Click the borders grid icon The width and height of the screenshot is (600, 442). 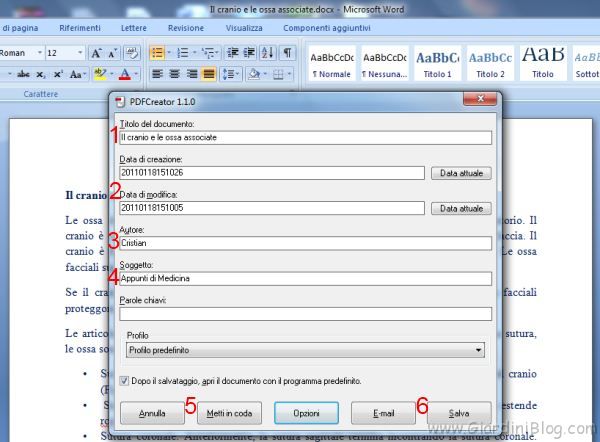pyautogui.click(x=278, y=74)
